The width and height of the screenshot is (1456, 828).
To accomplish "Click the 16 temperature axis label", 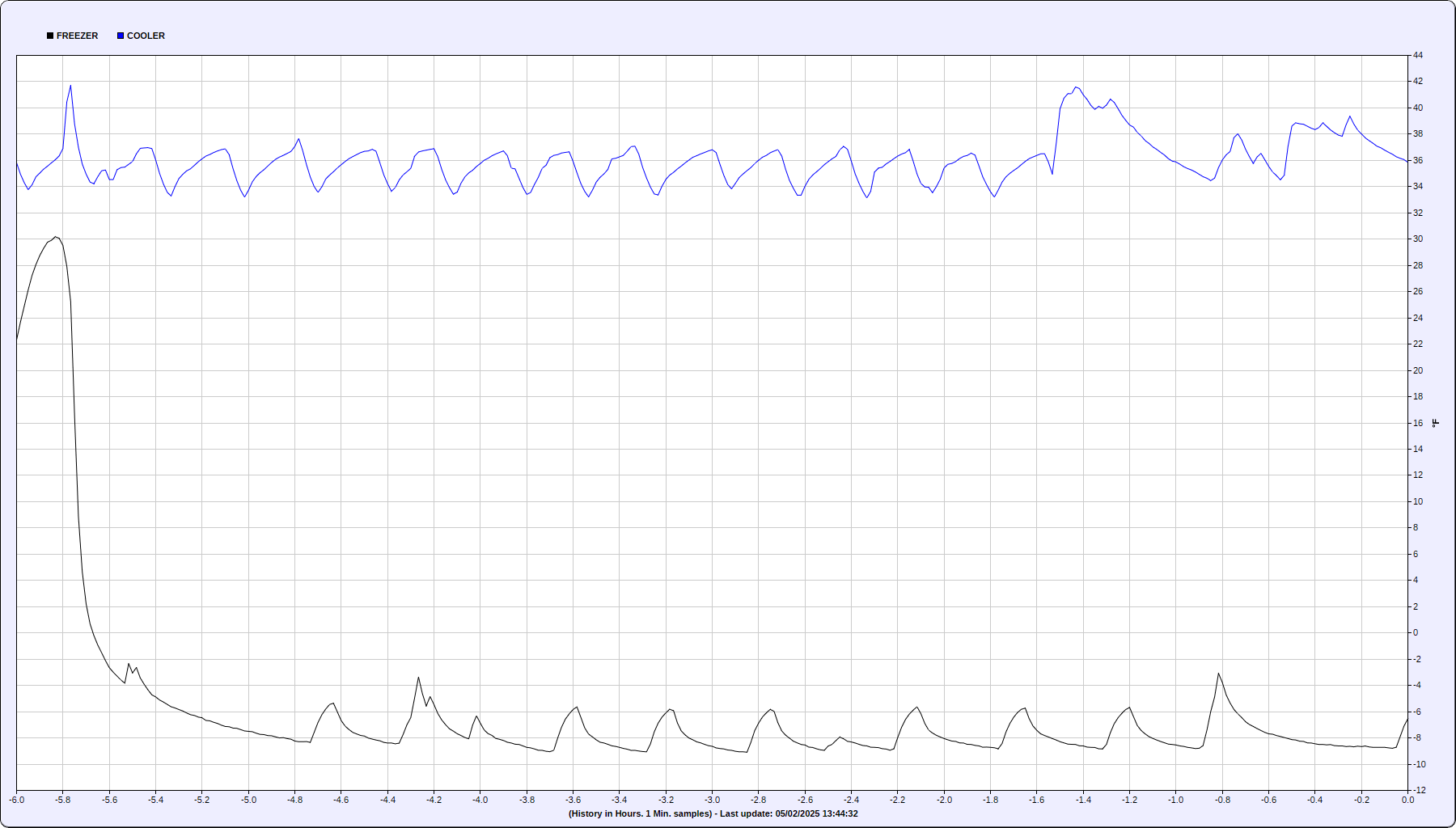I will click(1418, 423).
